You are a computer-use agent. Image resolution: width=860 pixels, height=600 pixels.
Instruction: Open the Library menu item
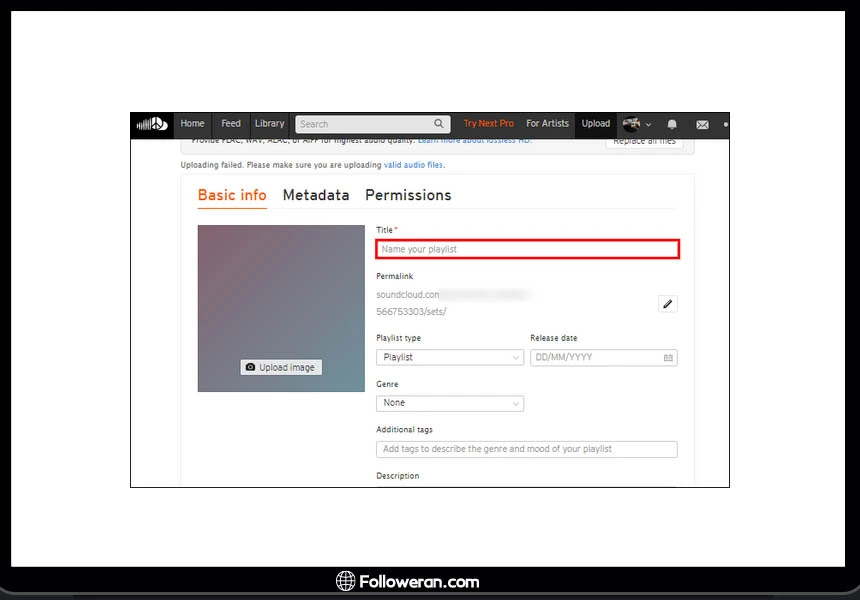(269, 124)
